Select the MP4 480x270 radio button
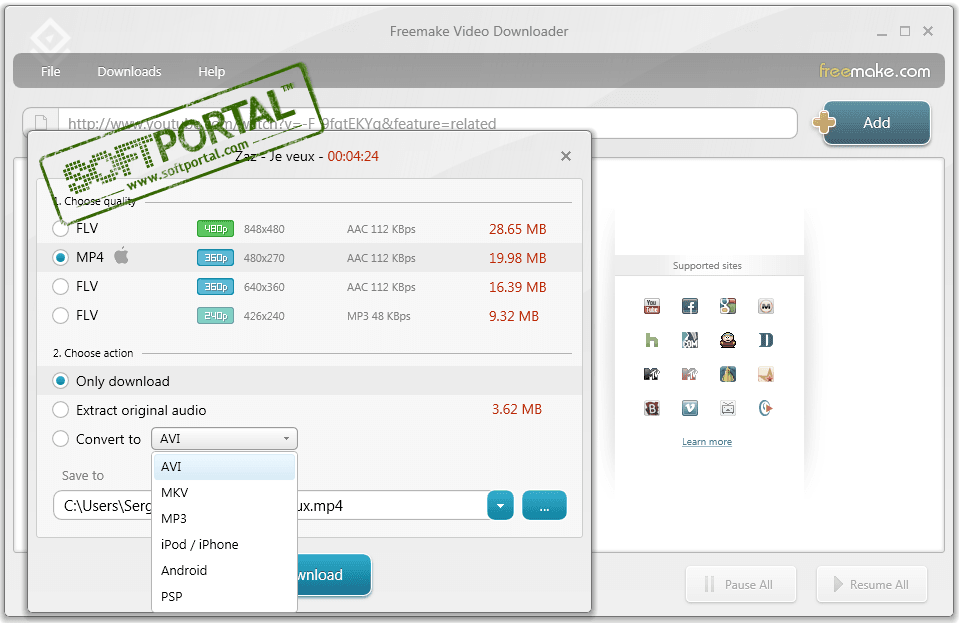This screenshot has height=623, width=959. pyautogui.click(x=61, y=257)
